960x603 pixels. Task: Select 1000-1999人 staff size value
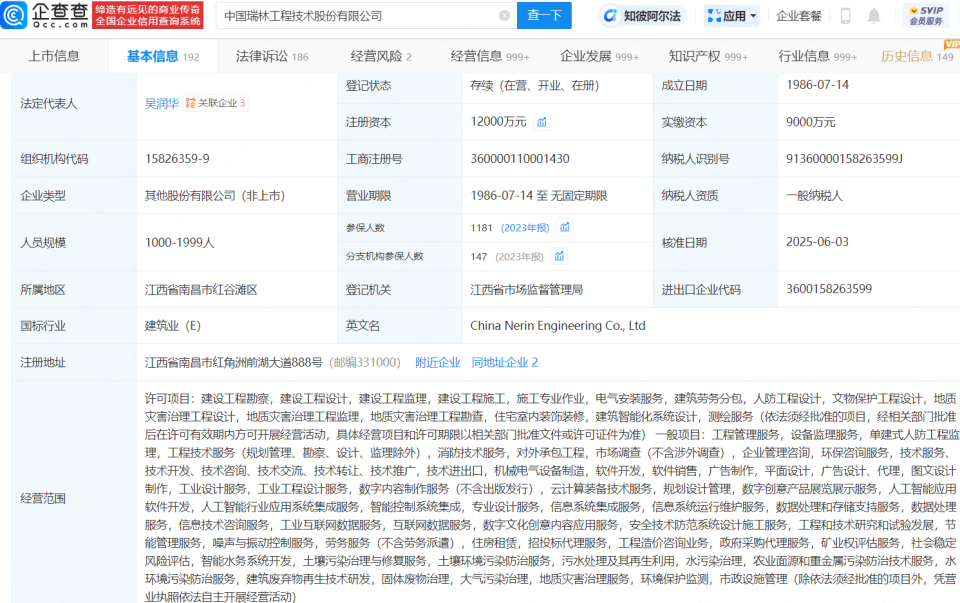(179, 242)
